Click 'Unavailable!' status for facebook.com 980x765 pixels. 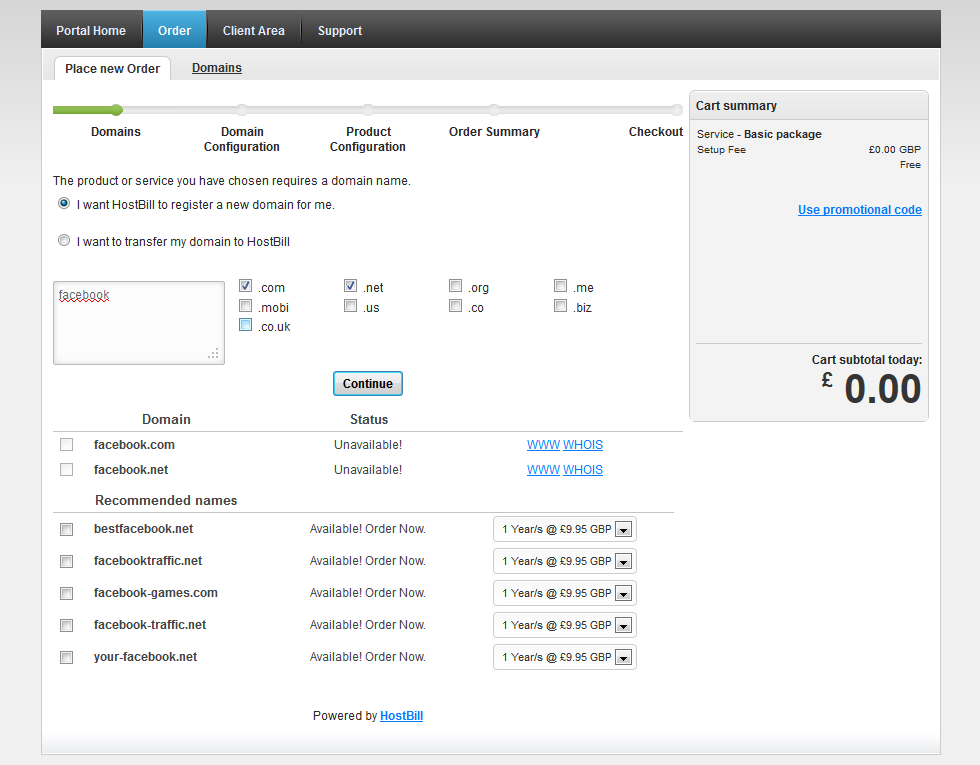(368, 444)
